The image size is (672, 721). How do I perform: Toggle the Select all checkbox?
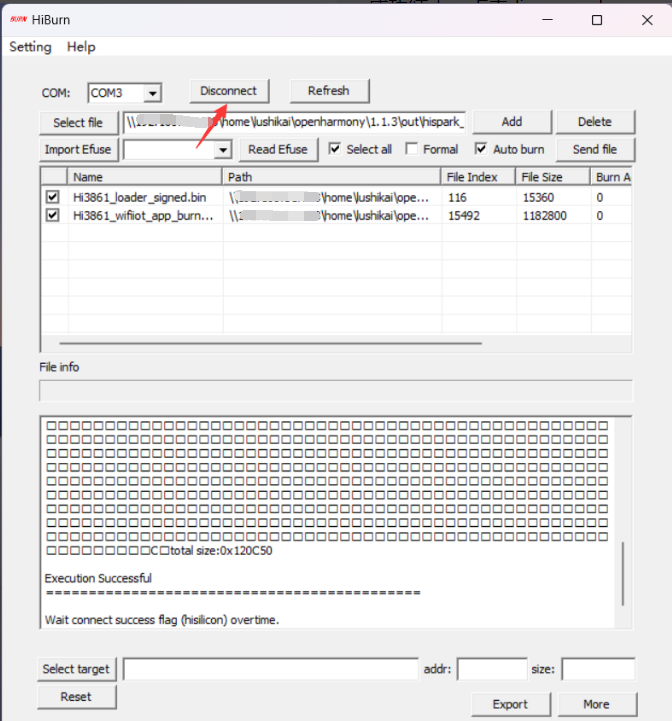(x=335, y=149)
